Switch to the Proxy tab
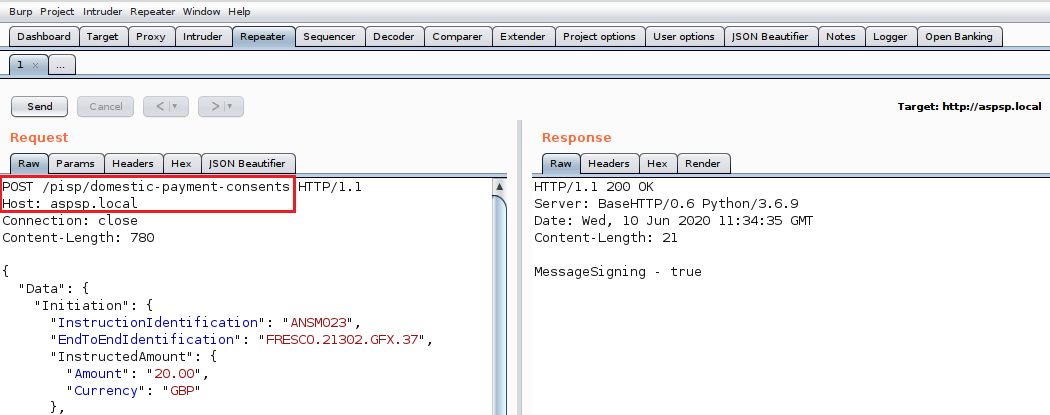This screenshot has width=1050, height=415. (151, 37)
